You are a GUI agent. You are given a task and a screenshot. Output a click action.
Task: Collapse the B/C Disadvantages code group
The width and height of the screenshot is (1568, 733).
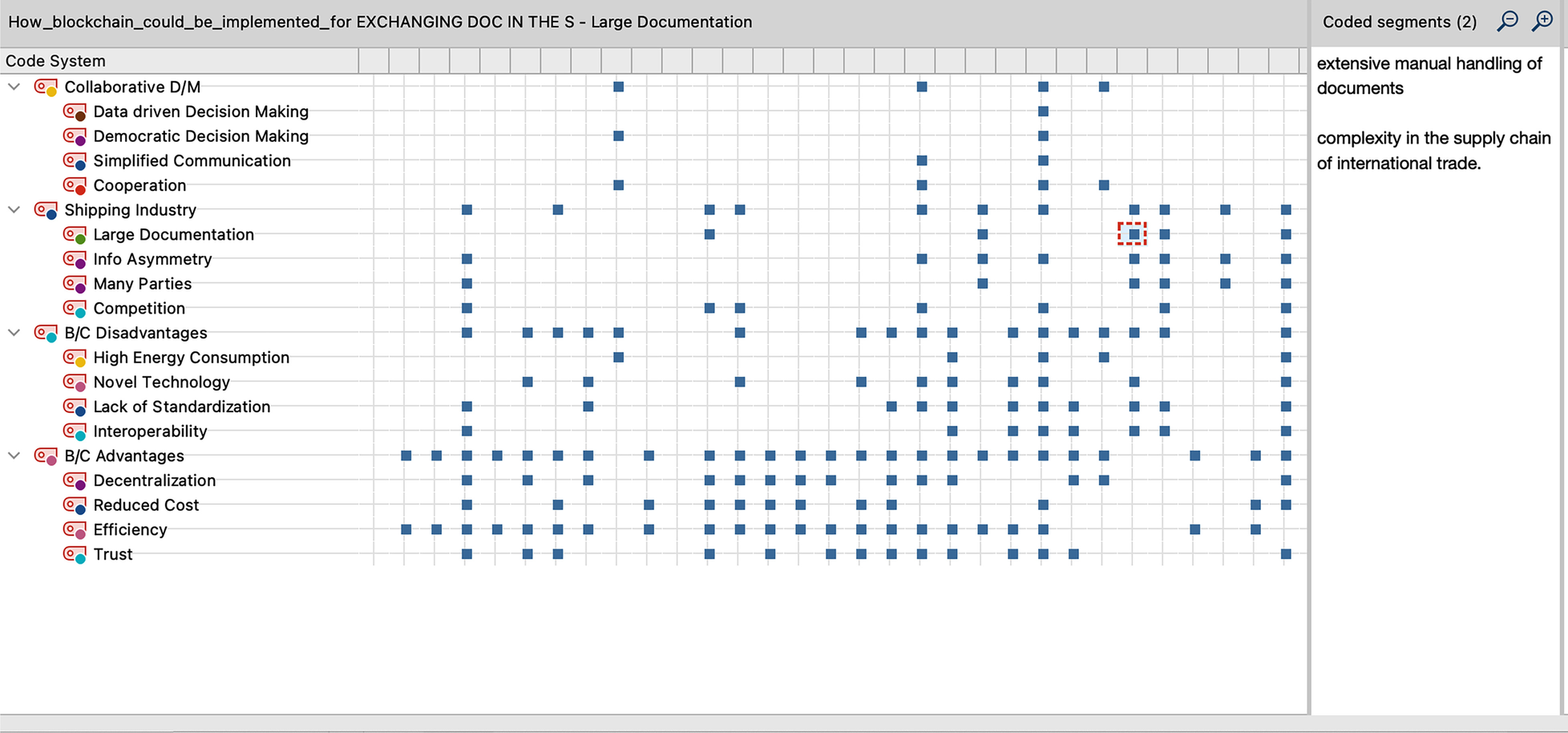(14, 332)
